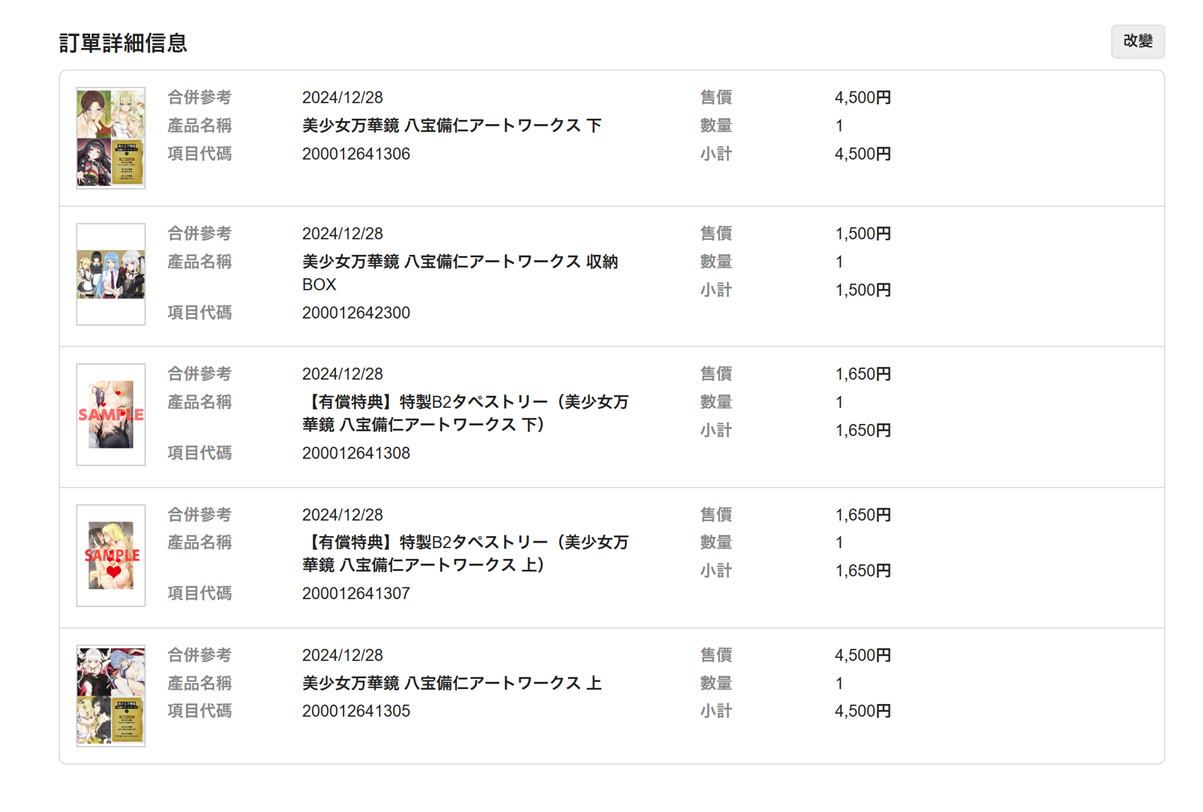Screen dimensions: 1203x812
Task: Open thumbnail for アートワークス 下 artbook
Action: [x=111, y=138]
